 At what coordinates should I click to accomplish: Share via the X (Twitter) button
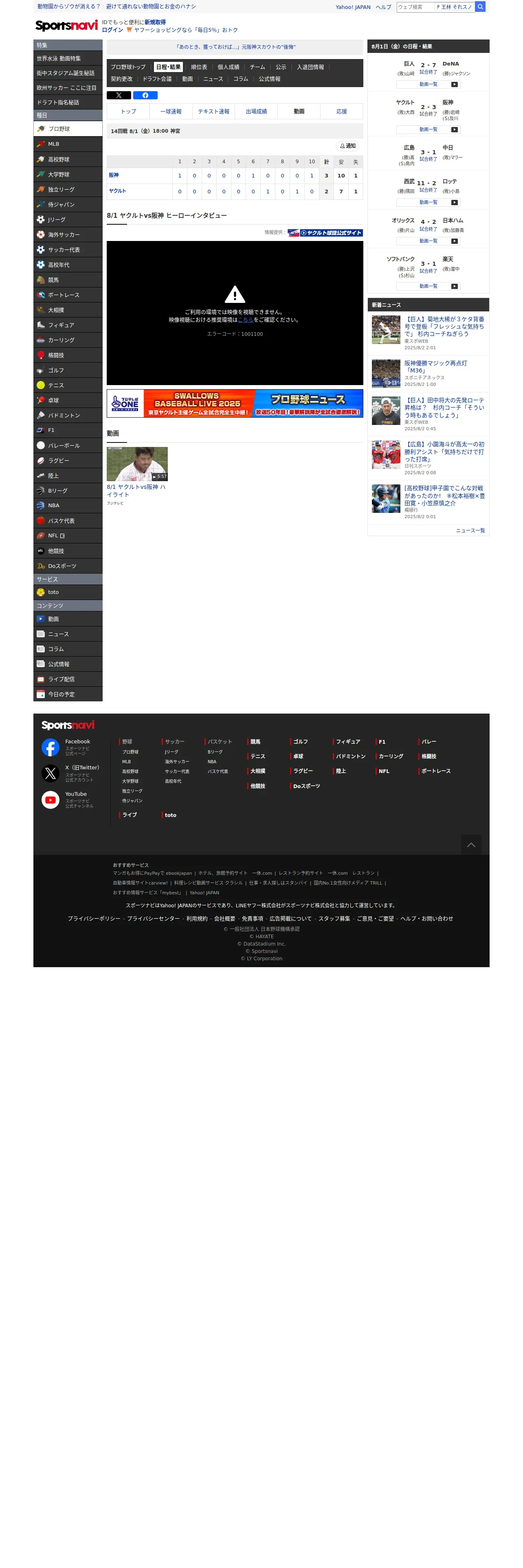(119, 96)
